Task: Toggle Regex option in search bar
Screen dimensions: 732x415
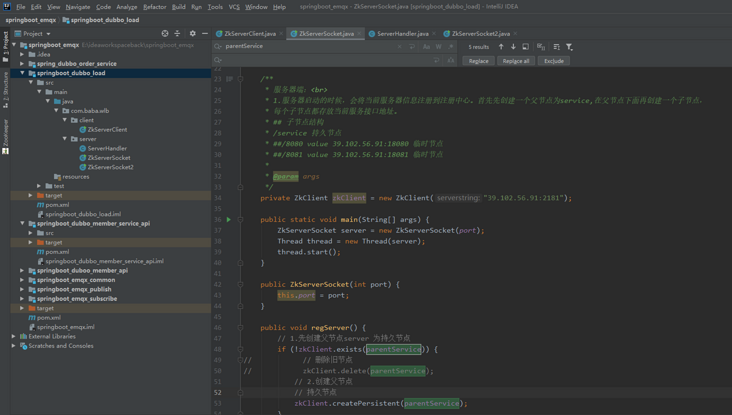Action: point(450,46)
